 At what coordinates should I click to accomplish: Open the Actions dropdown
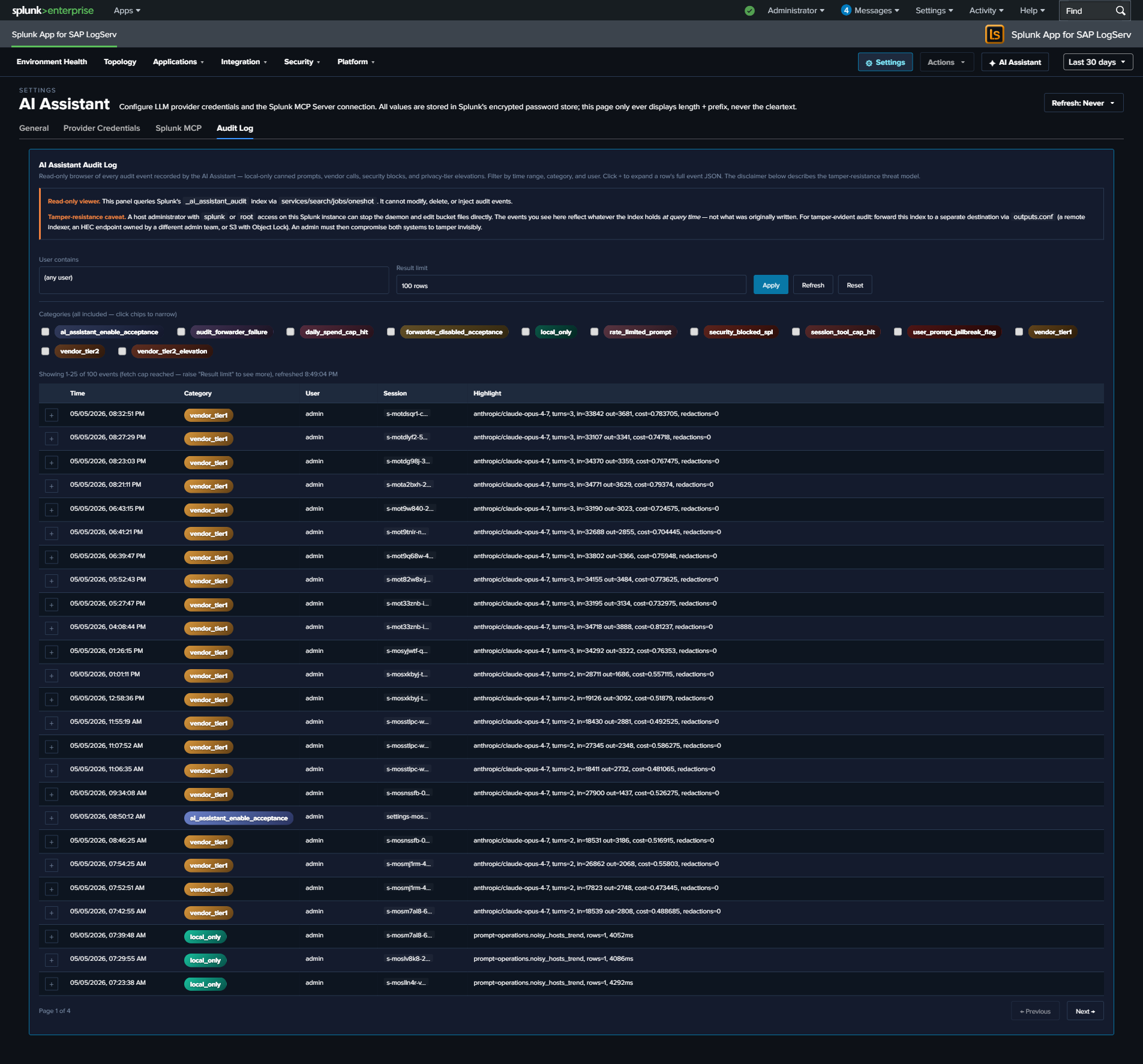pyautogui.click(x=946, y=62)
